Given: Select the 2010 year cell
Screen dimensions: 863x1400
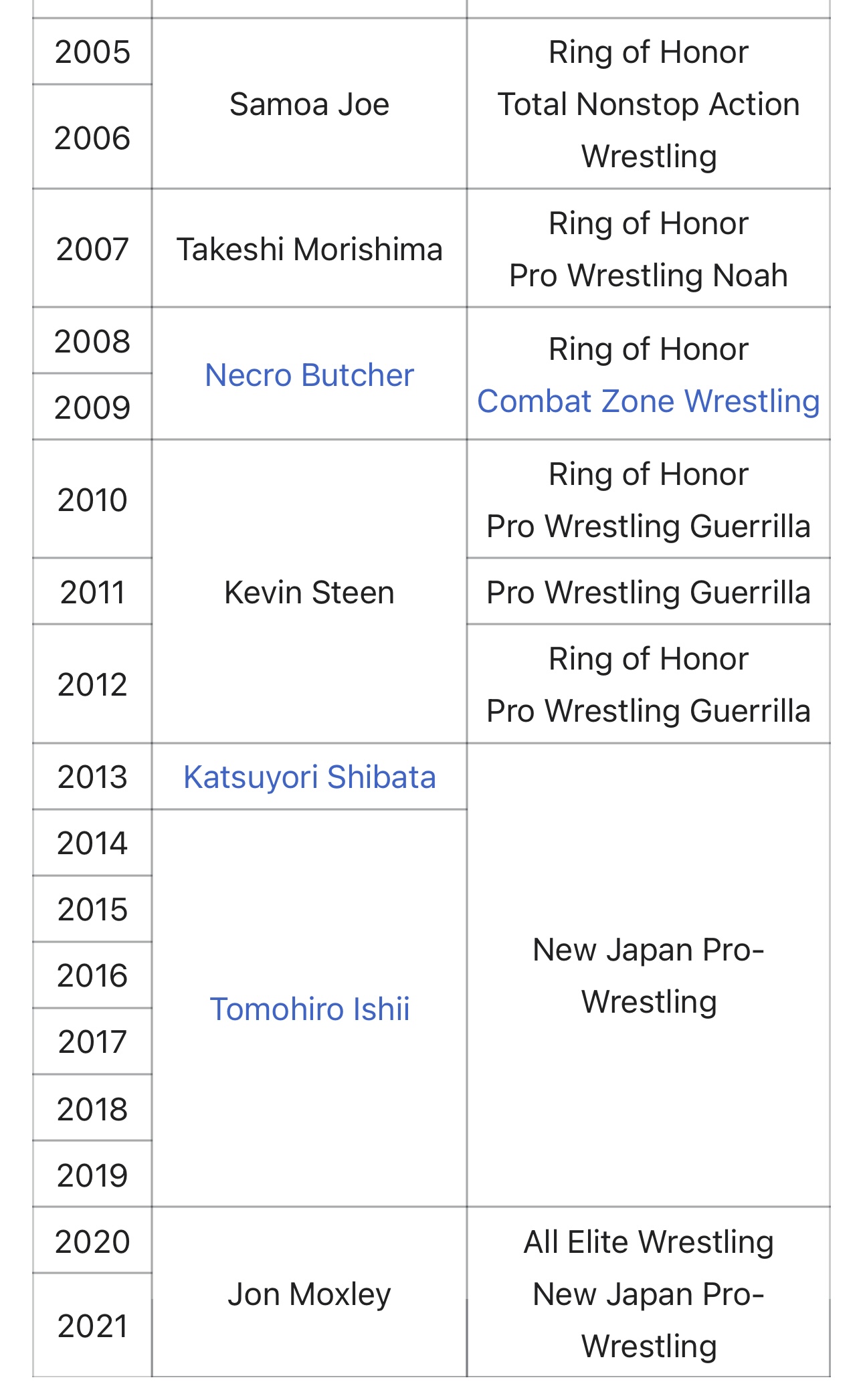Looking at the screenshot, I should tap(92, 500).
